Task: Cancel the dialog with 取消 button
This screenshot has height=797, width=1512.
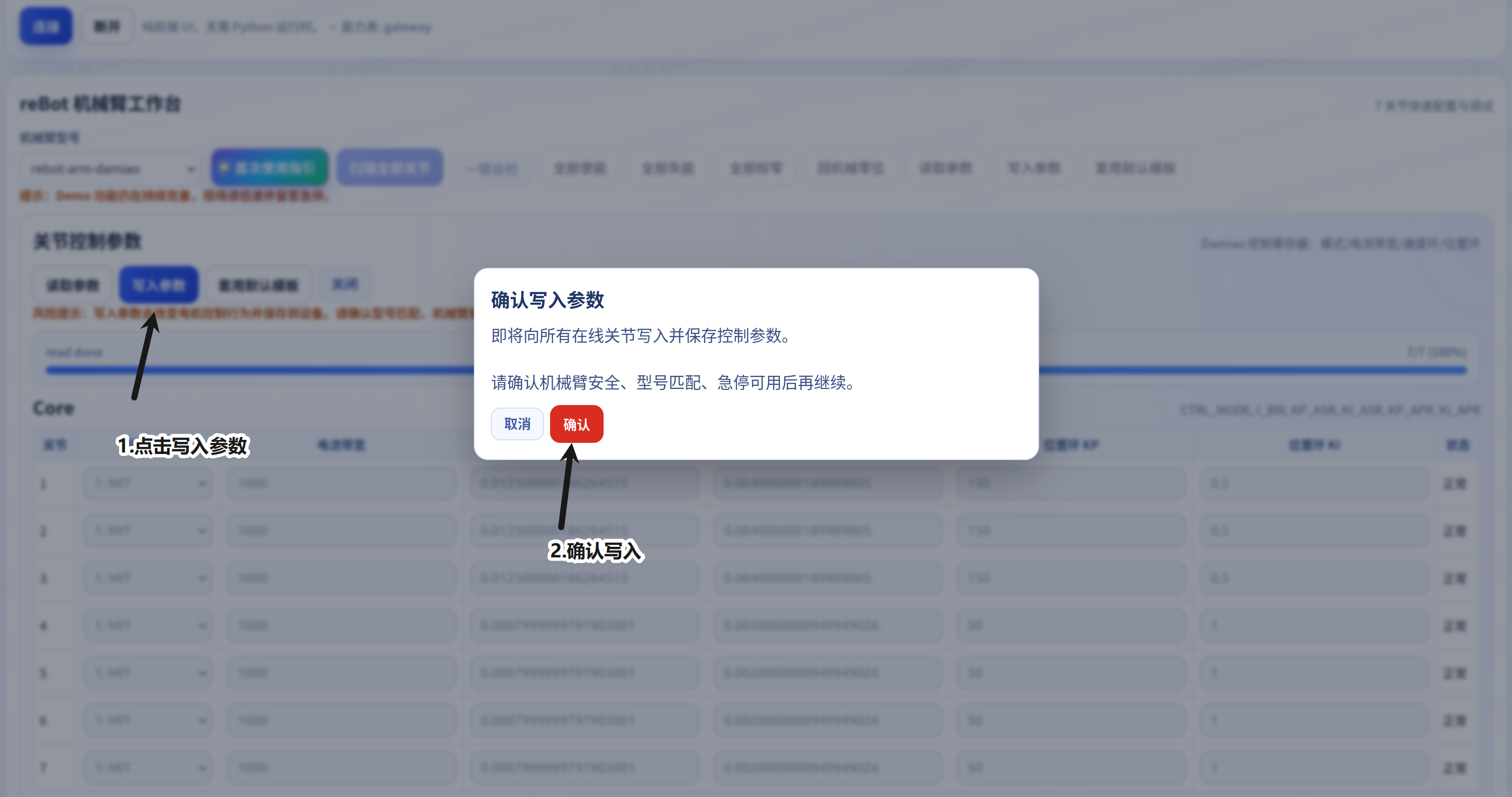Action: coord(517,424)
